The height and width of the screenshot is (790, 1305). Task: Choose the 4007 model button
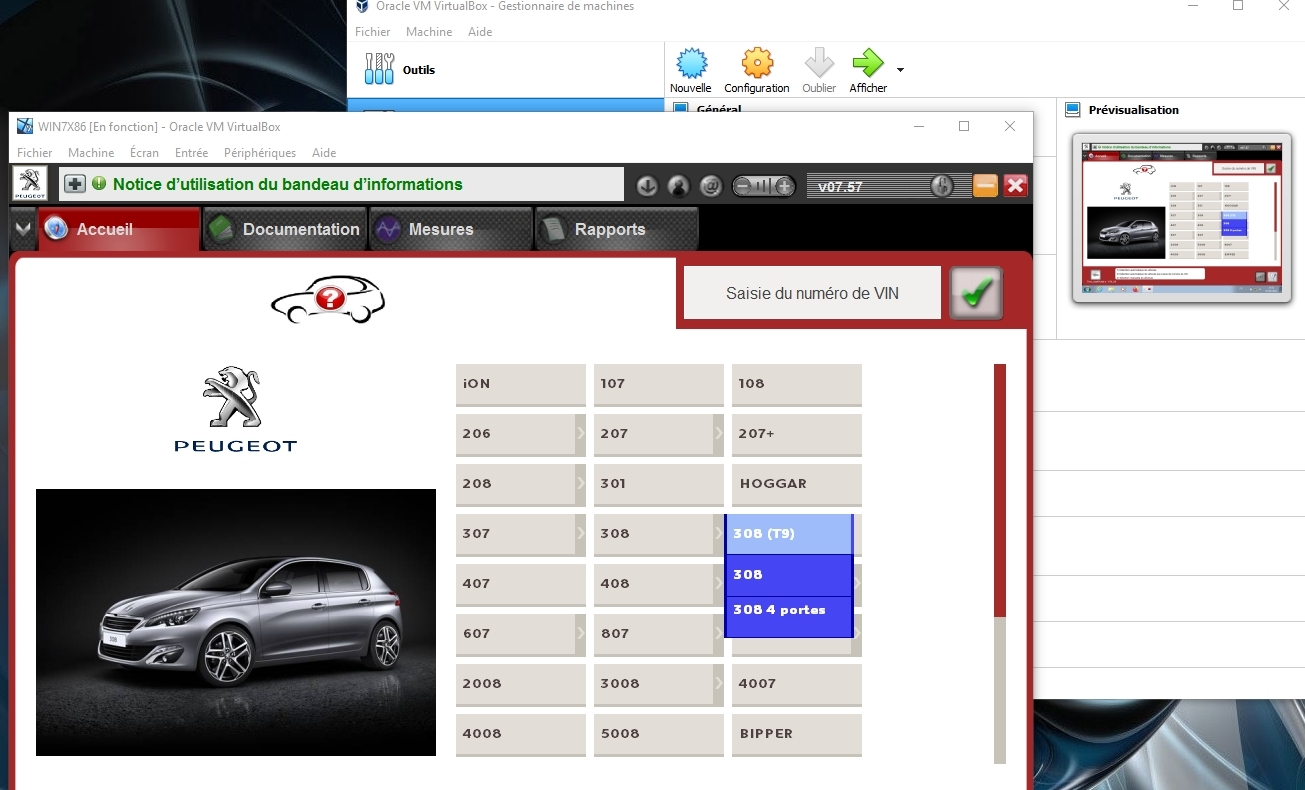tap(797, 684)
